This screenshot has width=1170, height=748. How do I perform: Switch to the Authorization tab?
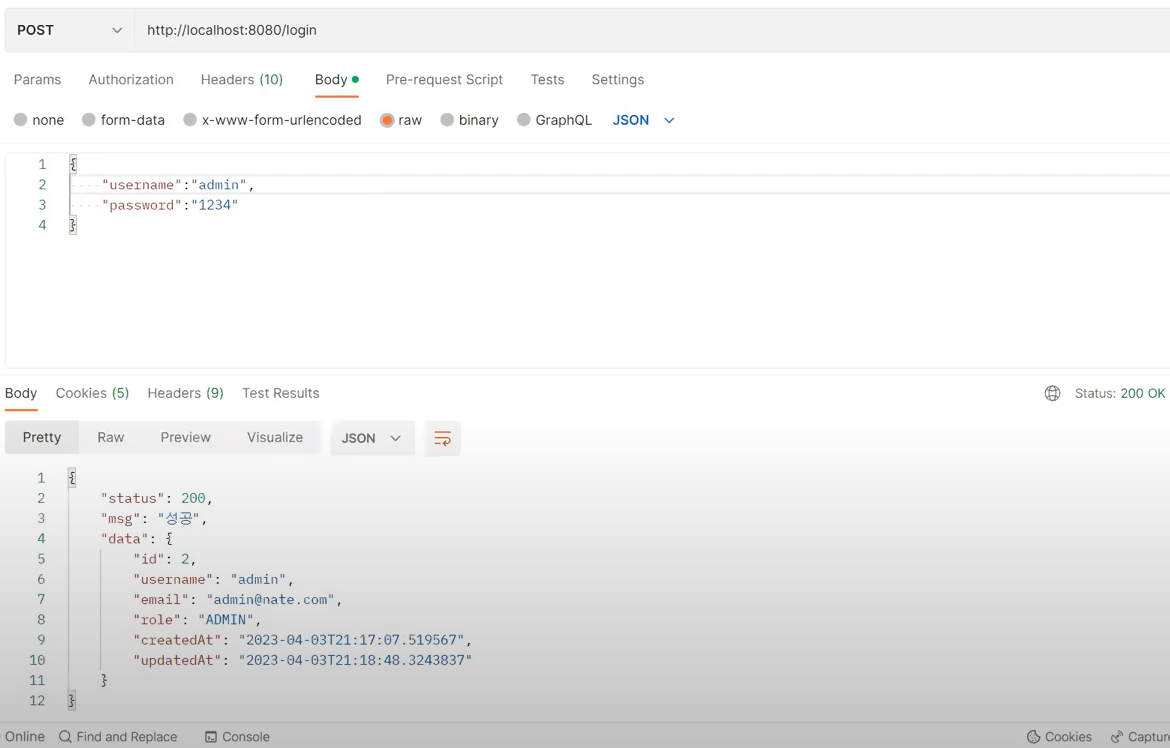[131, 80]
